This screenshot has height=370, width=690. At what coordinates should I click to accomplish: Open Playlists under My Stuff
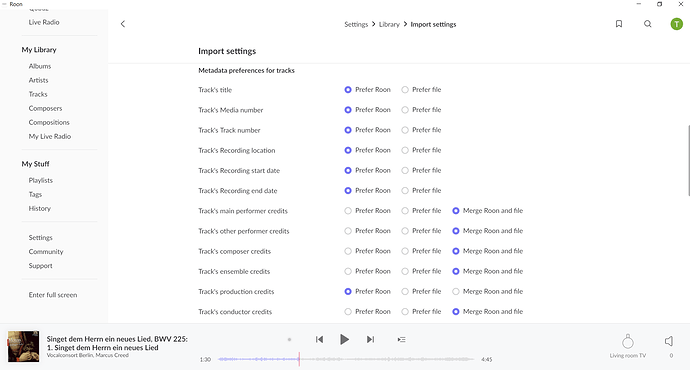(40, 180)
